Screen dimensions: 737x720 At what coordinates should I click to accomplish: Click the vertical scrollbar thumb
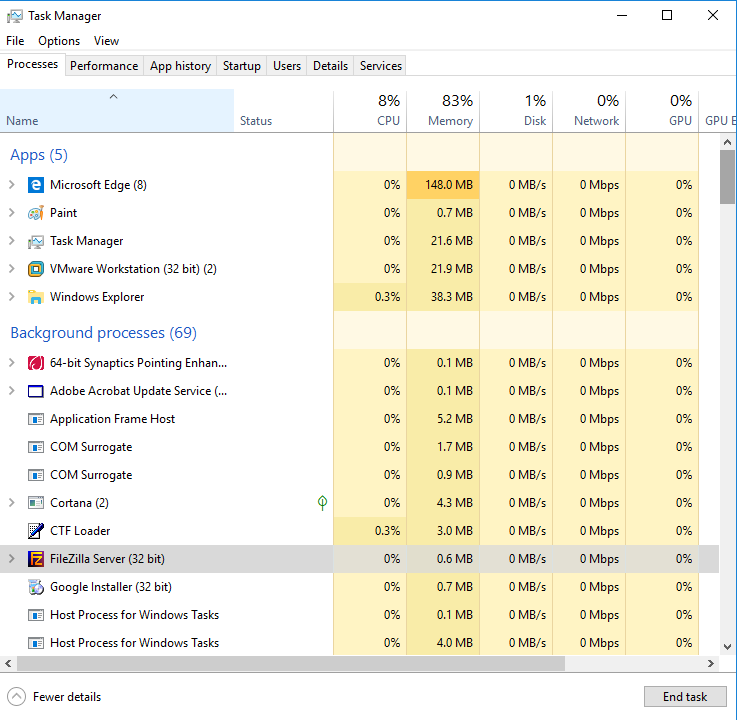tap(727, 177)
